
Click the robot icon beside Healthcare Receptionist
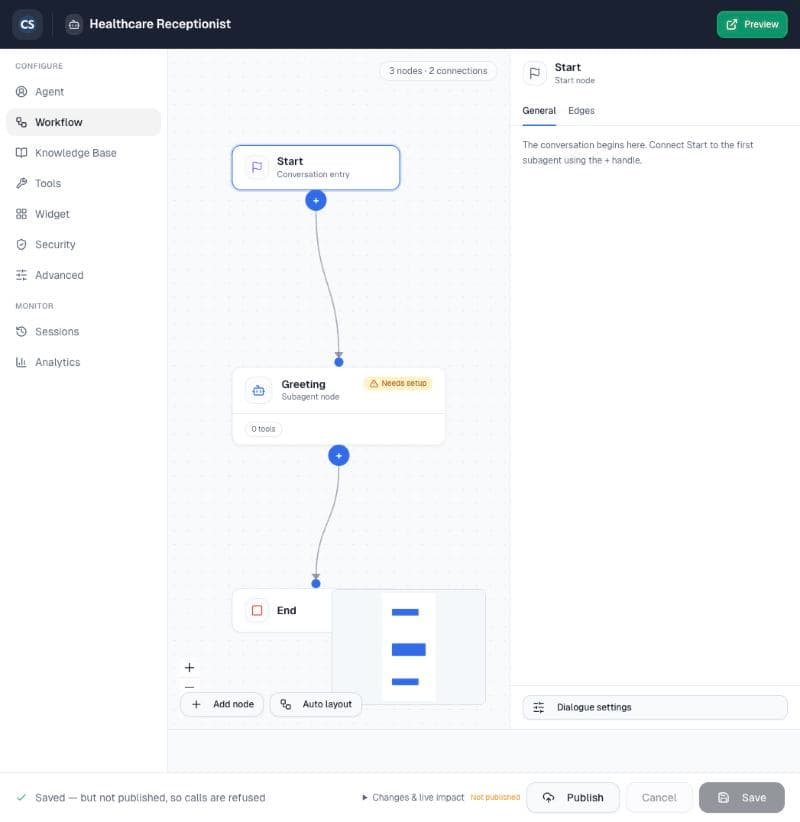[74, 24]
